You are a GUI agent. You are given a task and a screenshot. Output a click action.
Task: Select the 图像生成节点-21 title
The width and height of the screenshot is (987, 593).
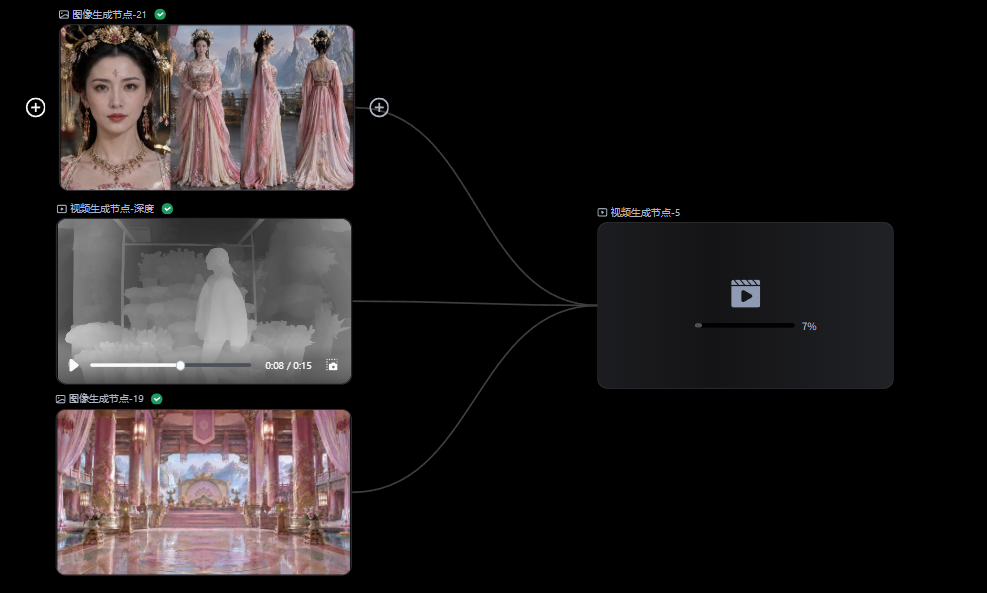(109, 14)
